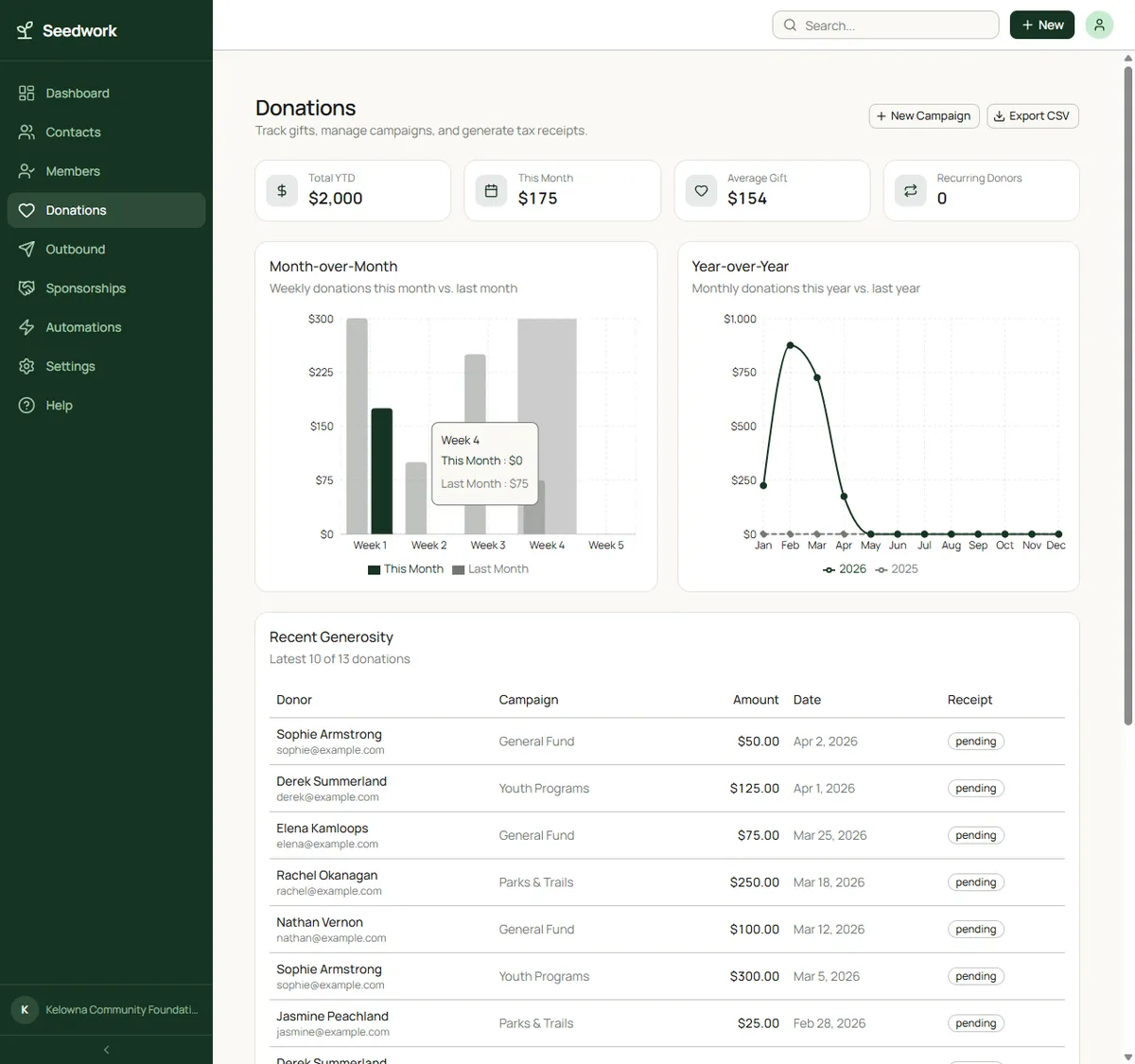Open the New dropdown button

(1041, 25)
